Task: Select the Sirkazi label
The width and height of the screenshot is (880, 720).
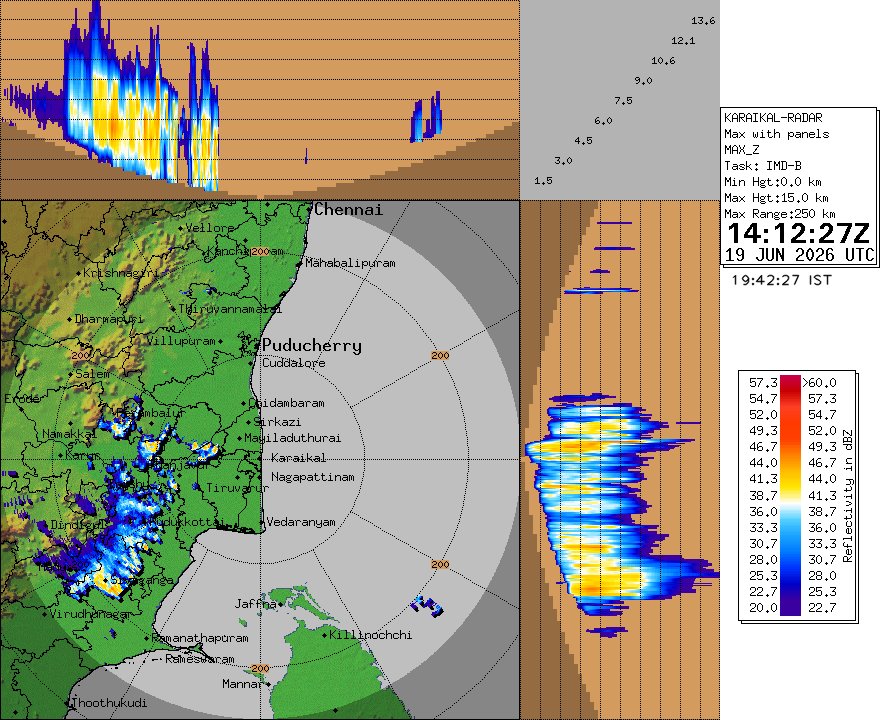Action: point(277,422)
